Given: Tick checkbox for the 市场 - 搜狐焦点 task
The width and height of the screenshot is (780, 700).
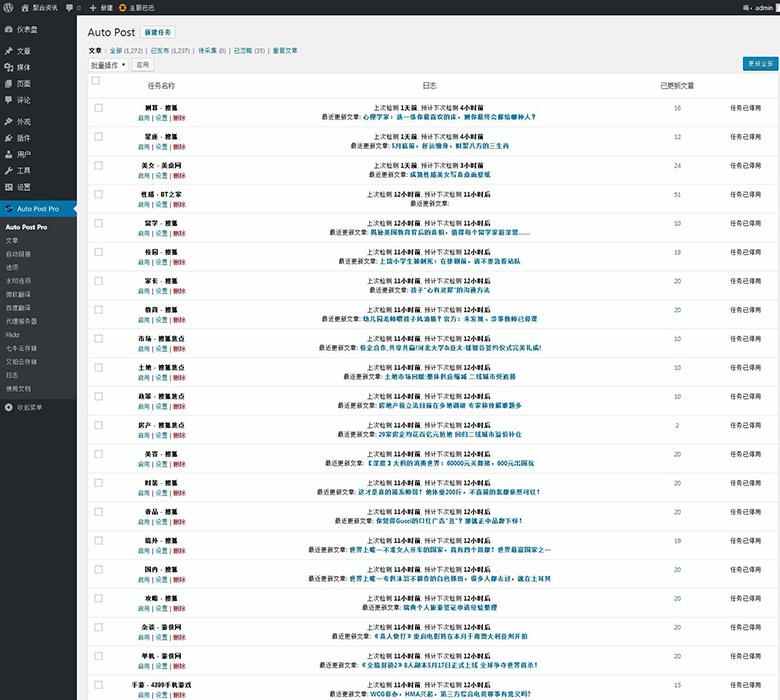Looking at the screenshot, I should pos(98,338).
